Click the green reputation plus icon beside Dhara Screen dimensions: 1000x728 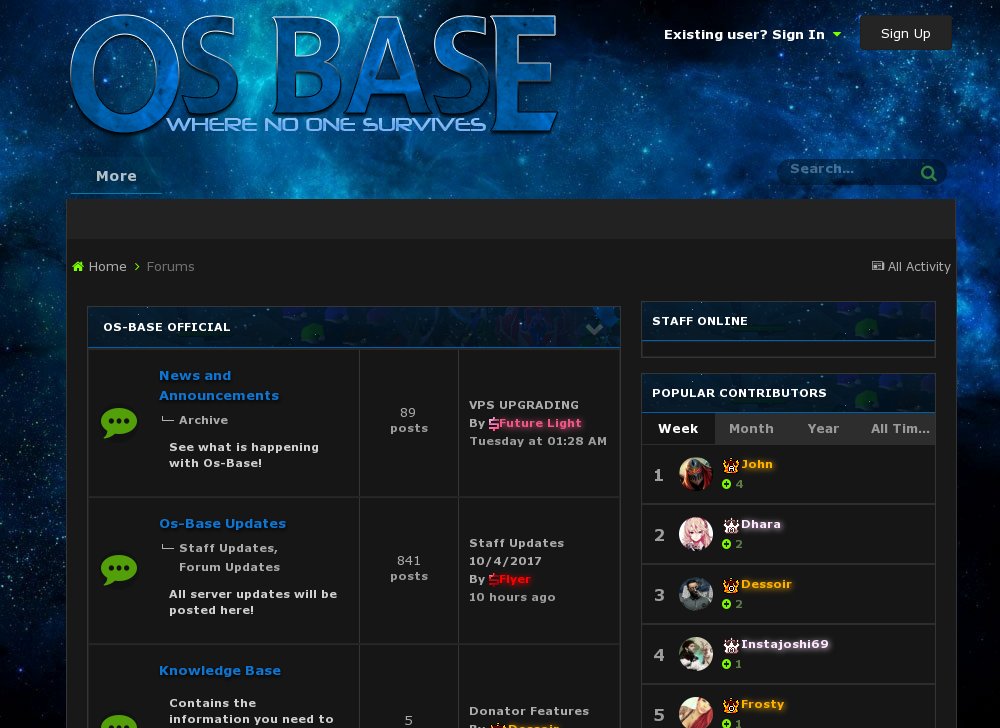click(727, 544)
